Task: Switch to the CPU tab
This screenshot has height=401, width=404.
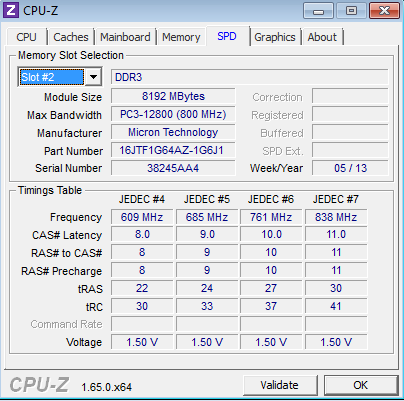Action: coord(26,37)
